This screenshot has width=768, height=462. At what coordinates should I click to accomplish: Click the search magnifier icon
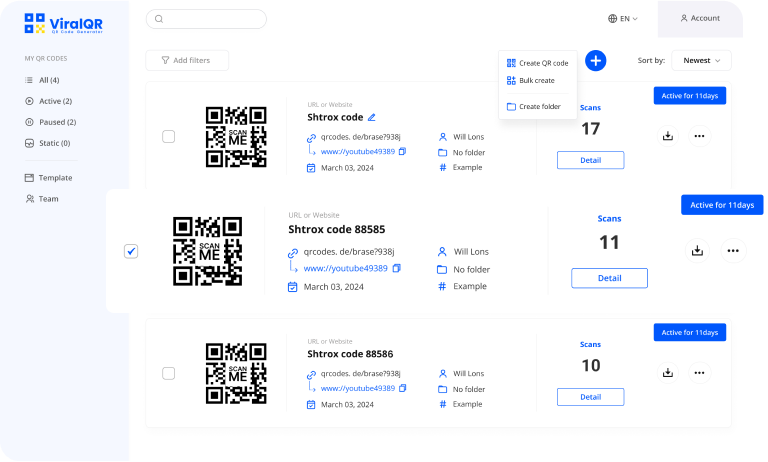tap(159, 19)
